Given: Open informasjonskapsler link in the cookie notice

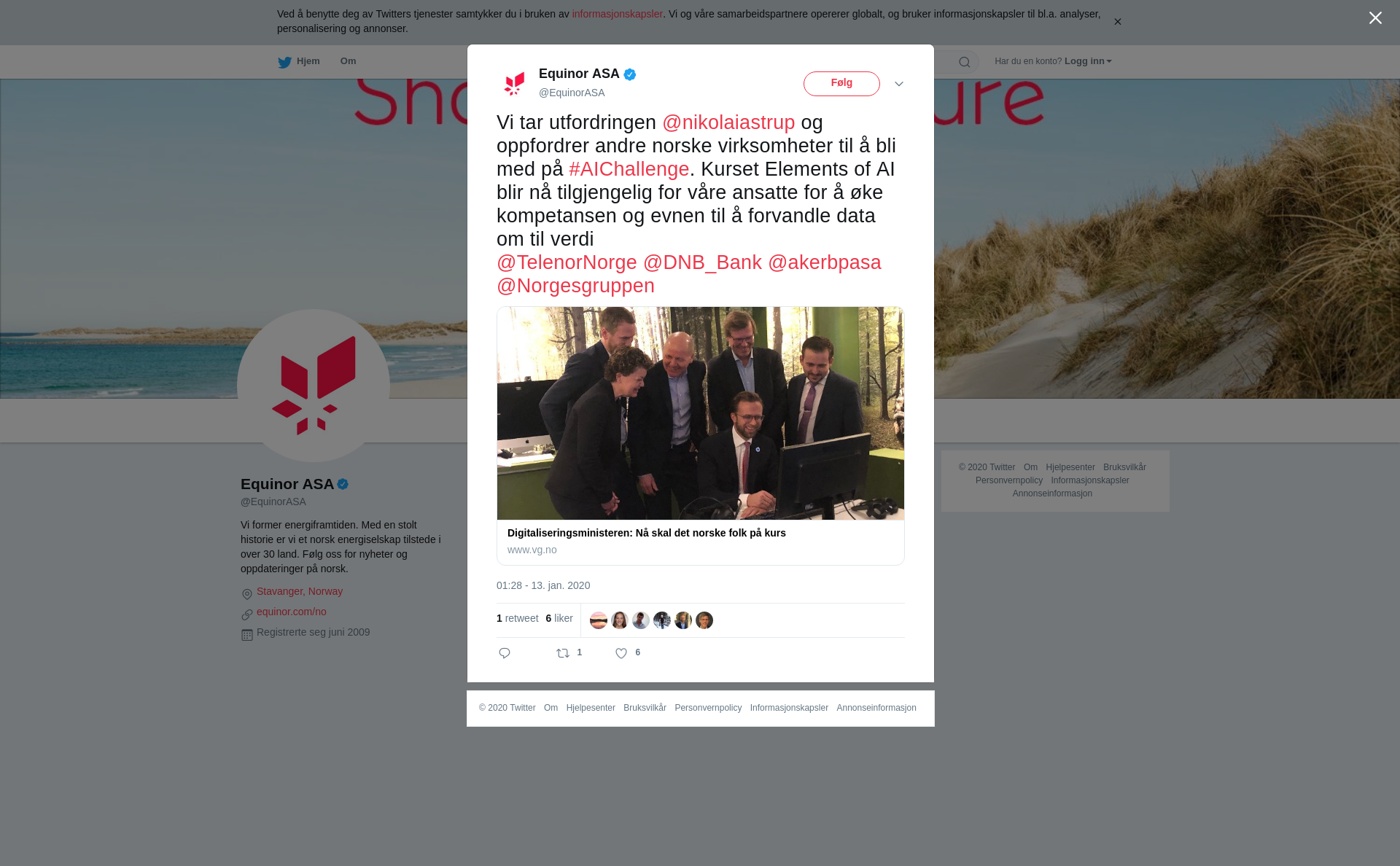Looking at the screenshot, I should pos(617,14).
